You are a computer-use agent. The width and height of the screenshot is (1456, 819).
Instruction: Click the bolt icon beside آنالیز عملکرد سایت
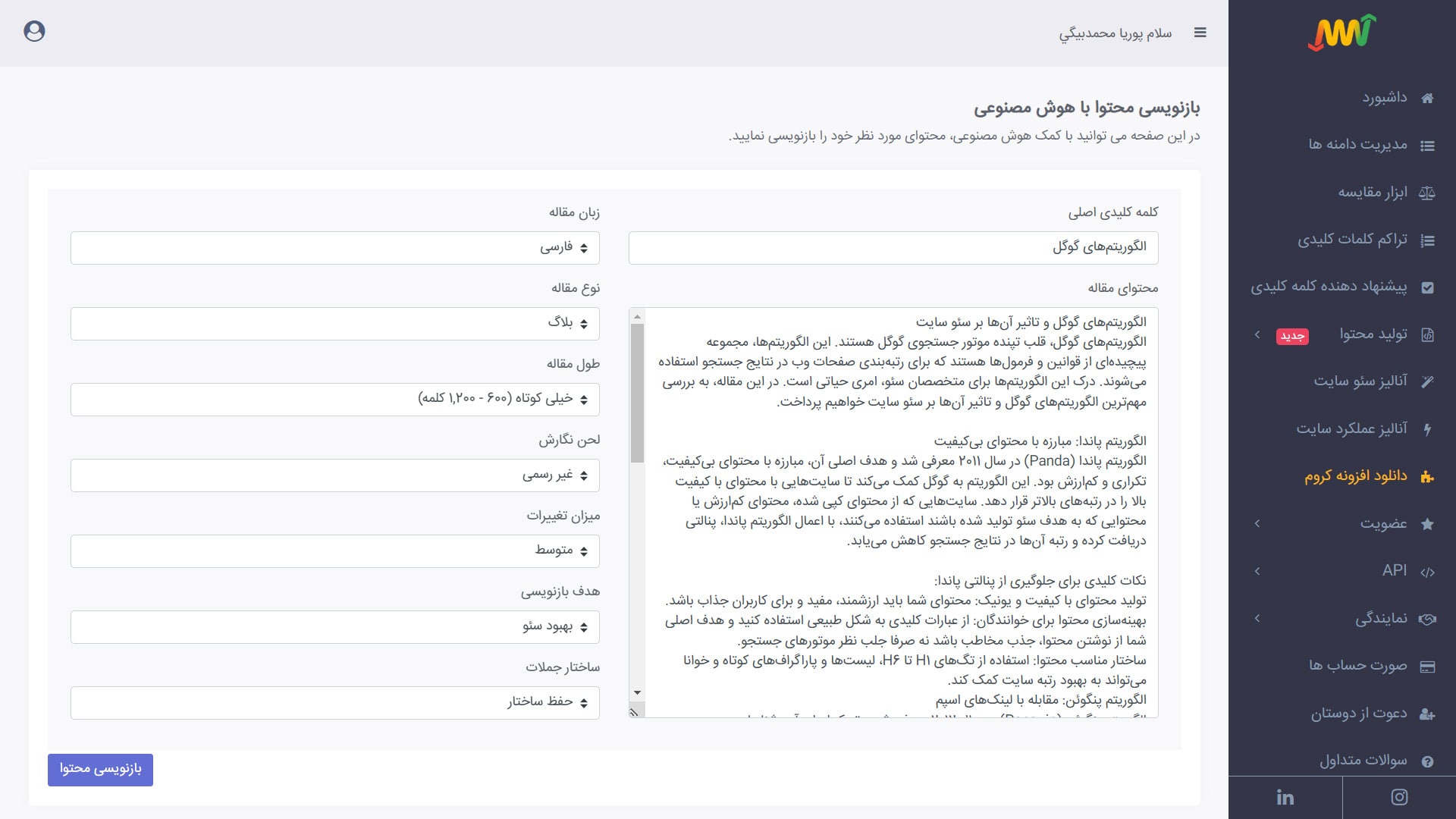1427,429
